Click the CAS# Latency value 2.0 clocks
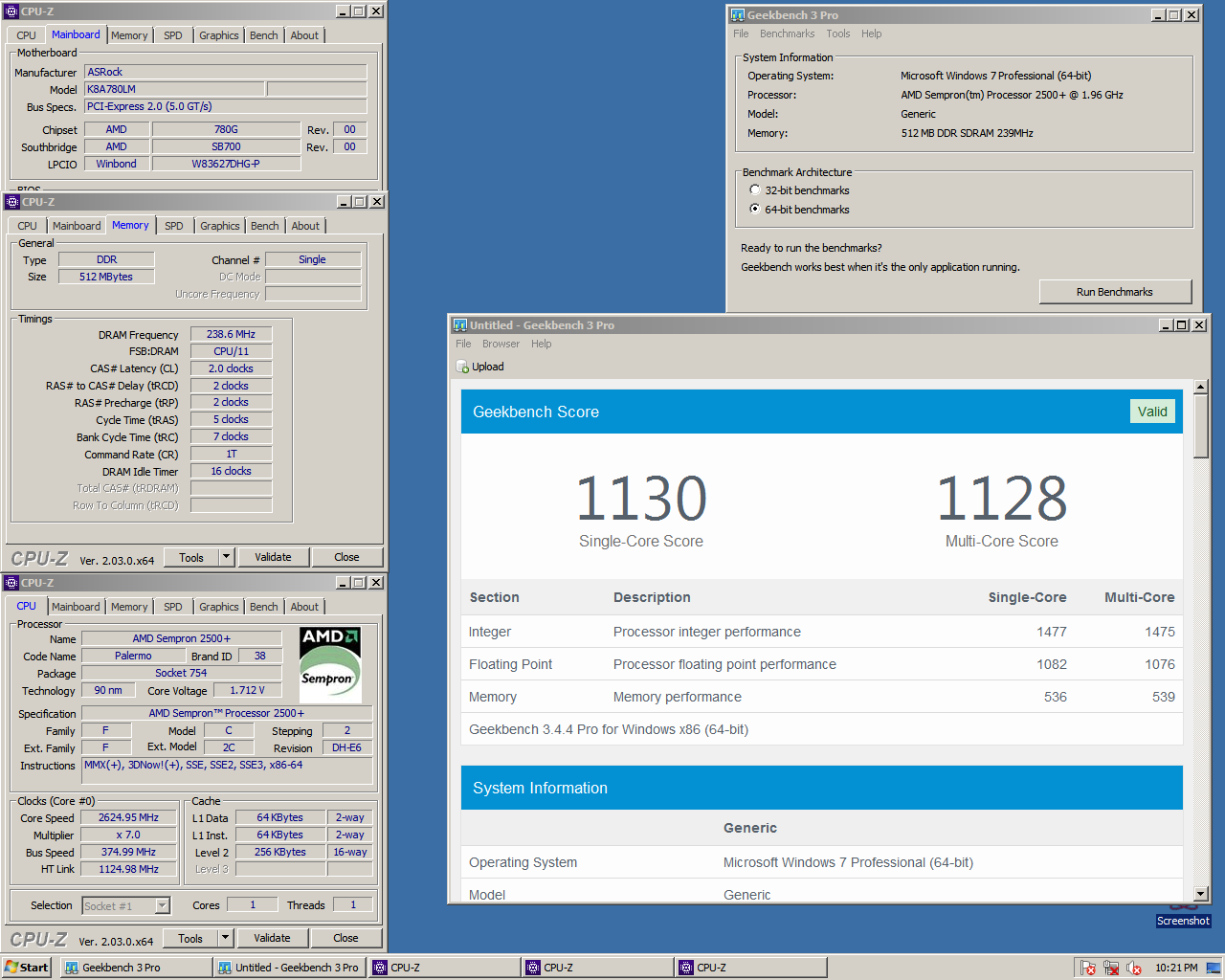Viewport: 1225px width, 980px height. coord(231,368)
